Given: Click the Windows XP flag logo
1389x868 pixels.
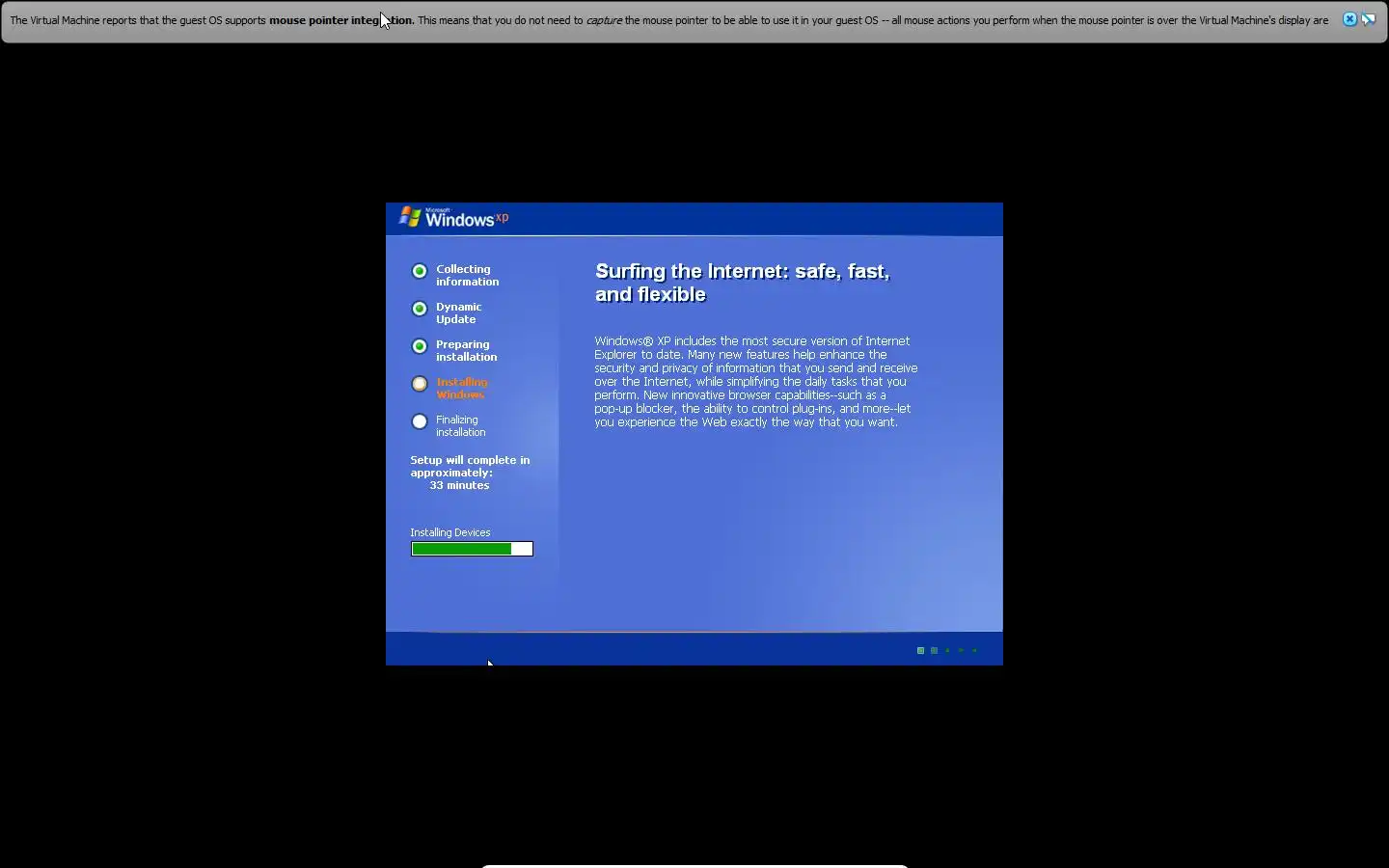Looking at the screenshot, I should pos(410,217).
